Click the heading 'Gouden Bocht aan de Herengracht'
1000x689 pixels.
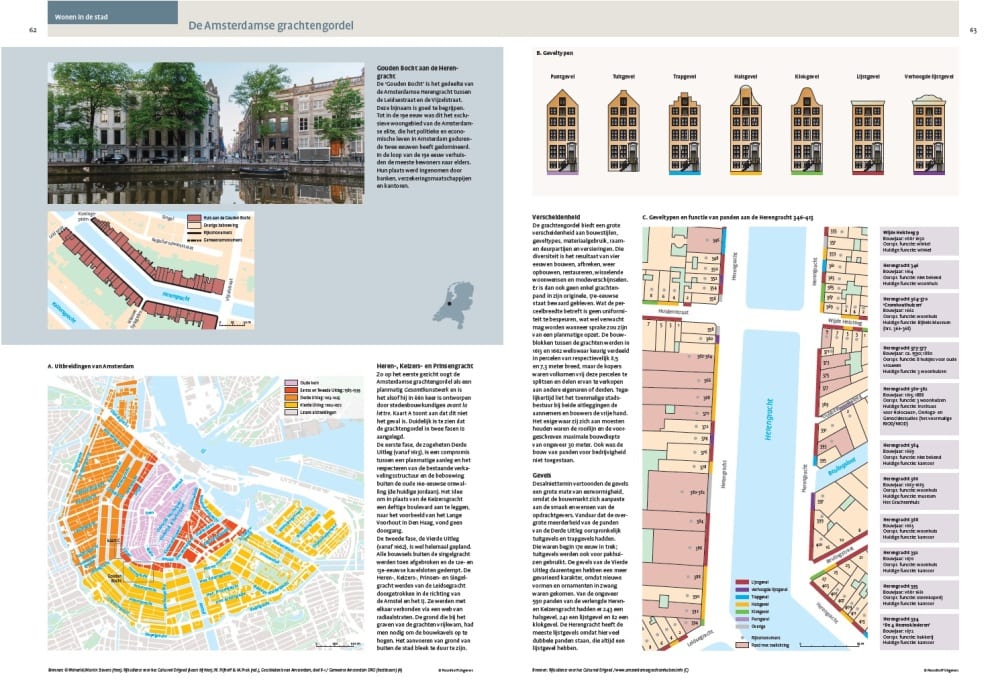pyautogui.click(x=418, y=71)
